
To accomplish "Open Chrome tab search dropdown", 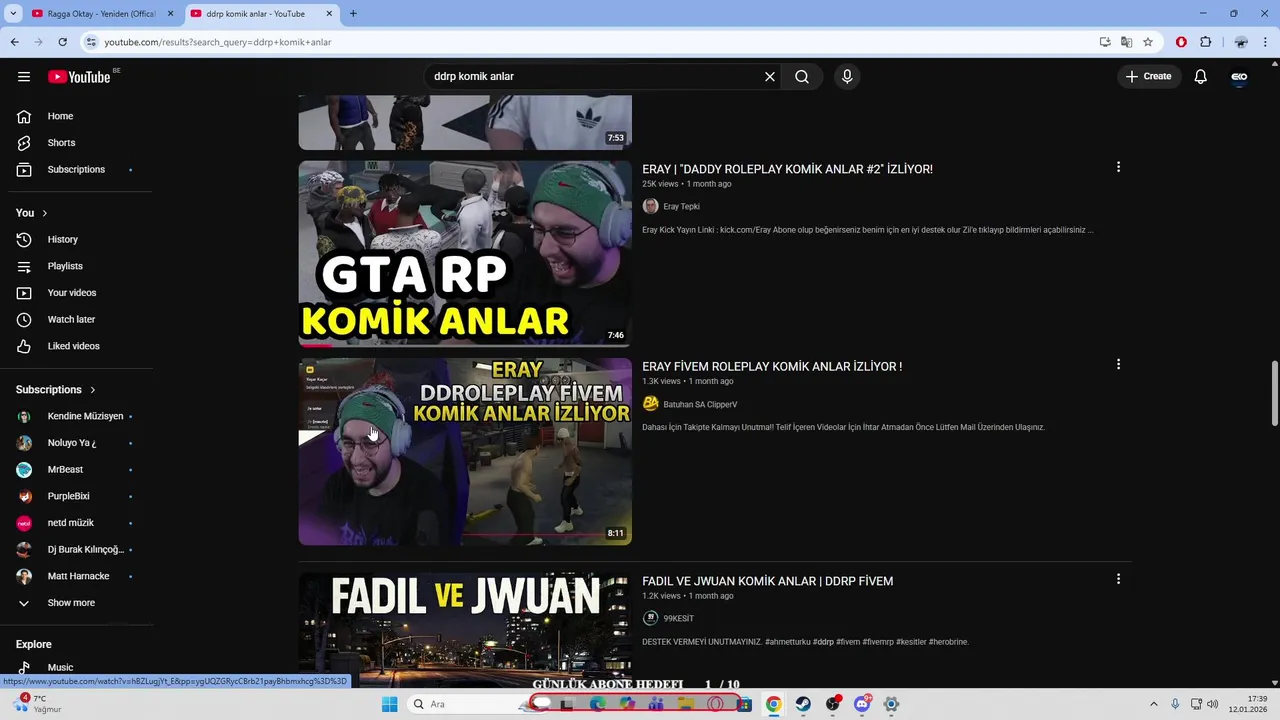I will (13, 14).
